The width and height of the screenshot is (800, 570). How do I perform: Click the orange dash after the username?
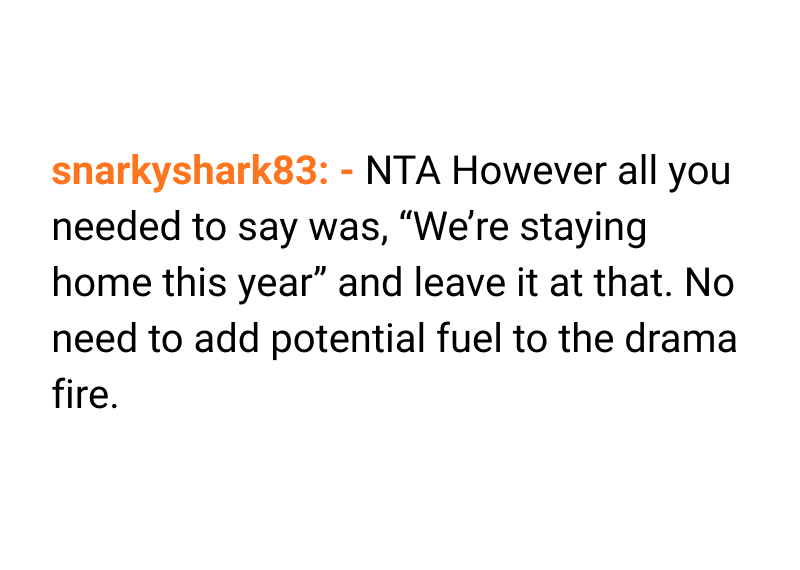[x=348, y=174]
